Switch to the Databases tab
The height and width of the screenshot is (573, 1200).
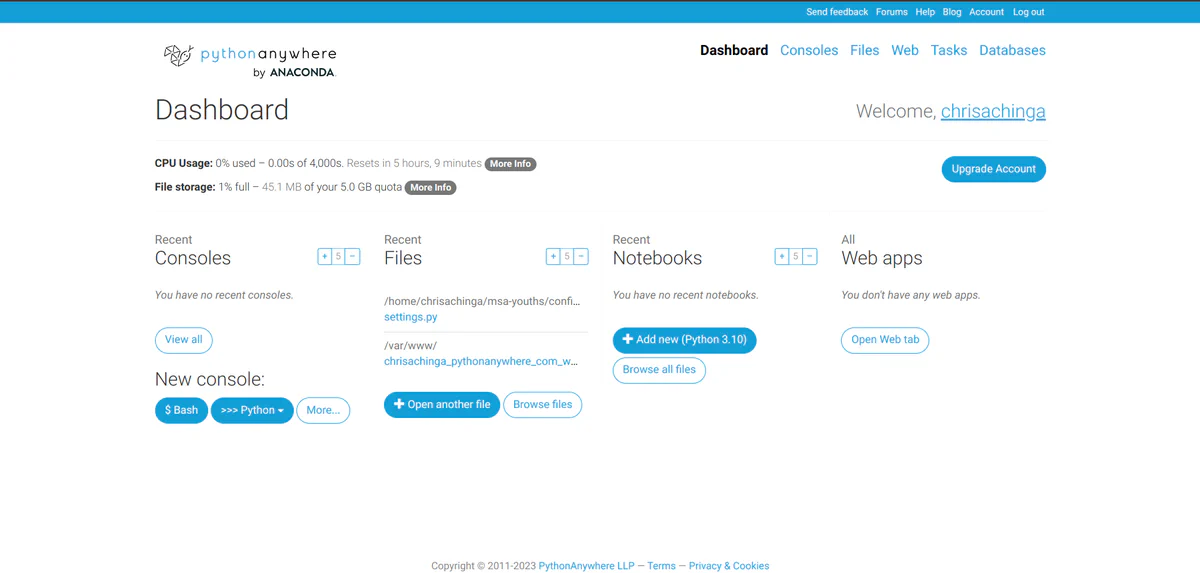[x=1012, y=50]
